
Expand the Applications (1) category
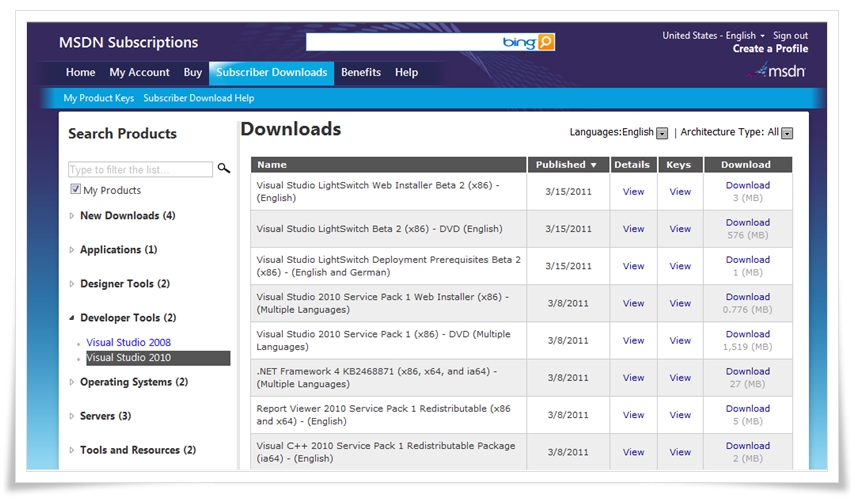coord(71,250)
